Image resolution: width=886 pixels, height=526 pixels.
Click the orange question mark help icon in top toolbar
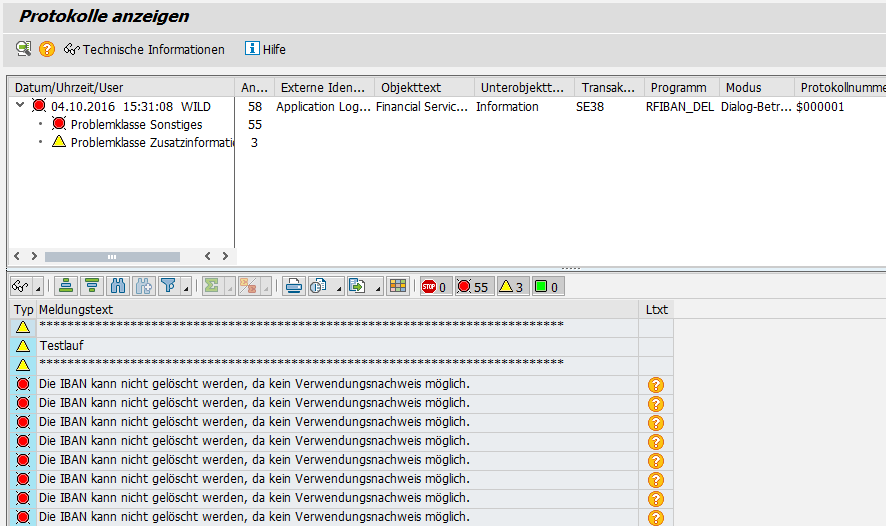(x=47, y=49)
